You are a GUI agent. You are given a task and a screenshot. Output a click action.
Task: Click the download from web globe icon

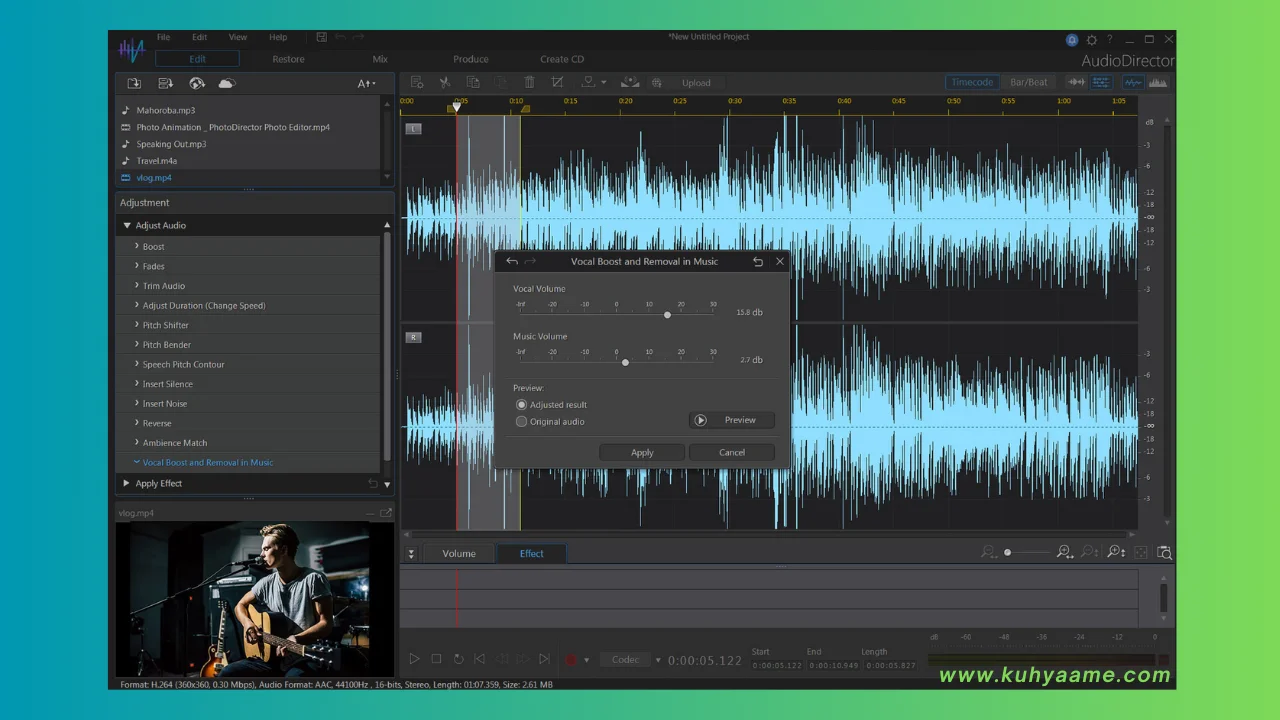[x=197, y=83]
